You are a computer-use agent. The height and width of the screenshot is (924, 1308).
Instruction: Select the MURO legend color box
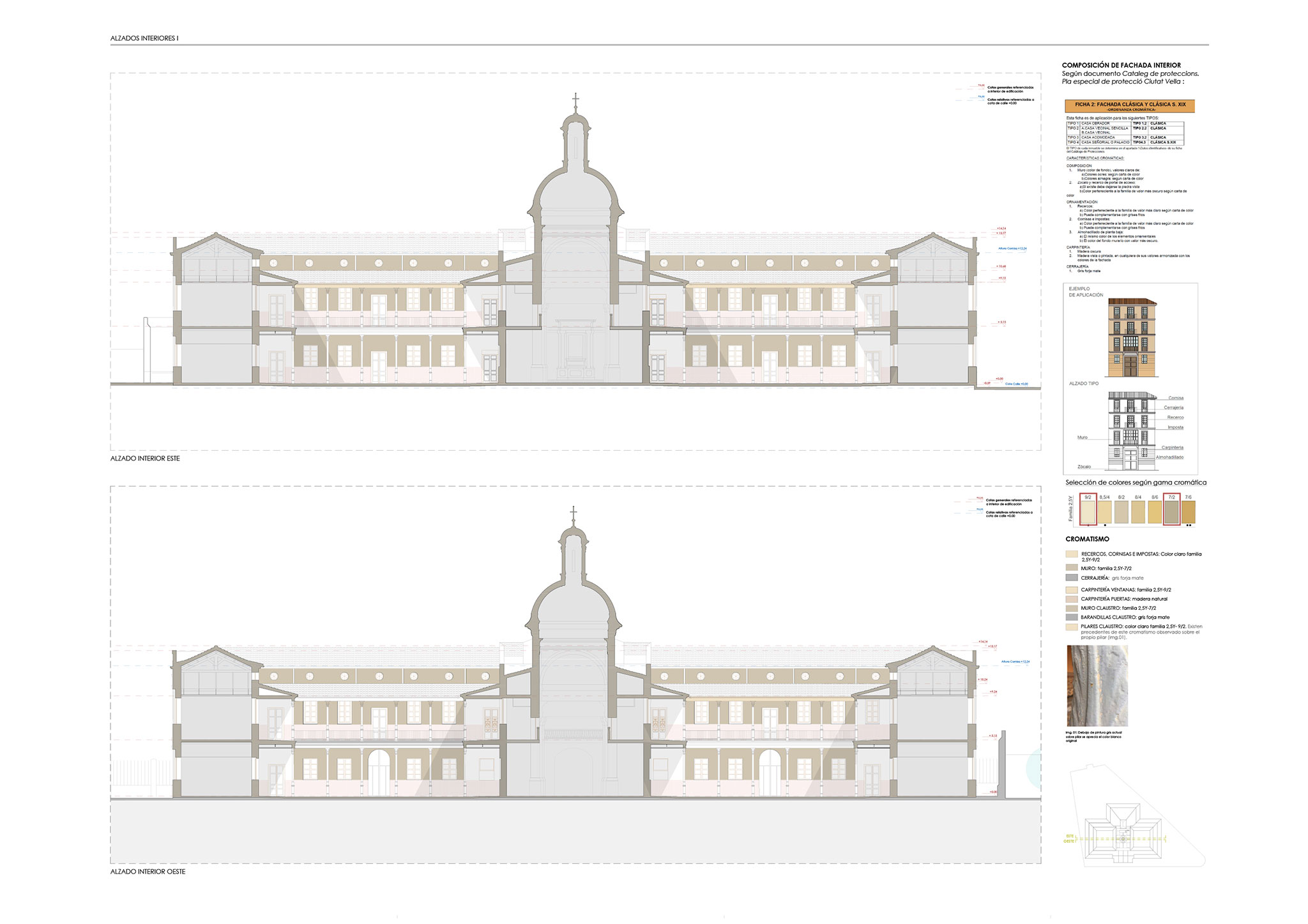click(x=1072, y=568)
